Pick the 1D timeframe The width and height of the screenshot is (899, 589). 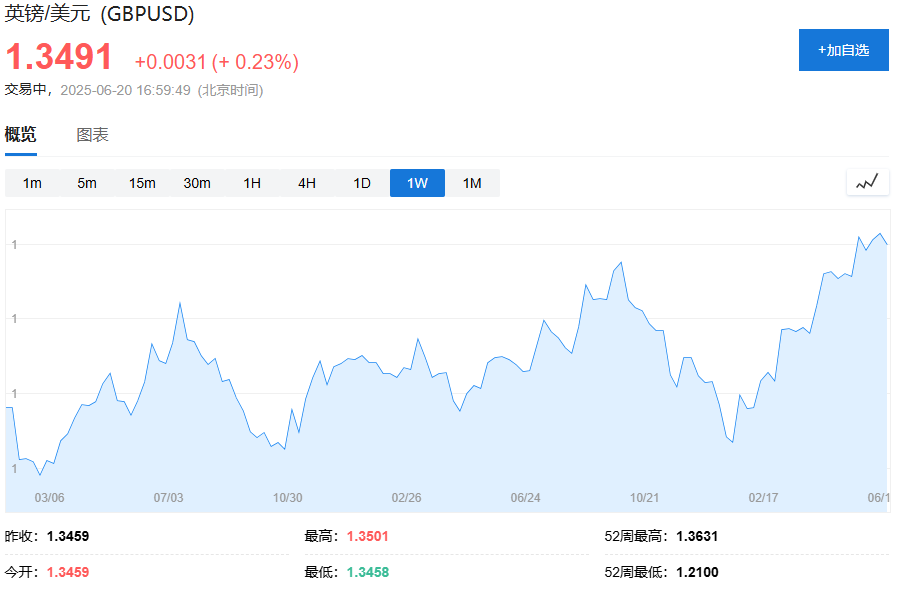click(x=362, y=183)
